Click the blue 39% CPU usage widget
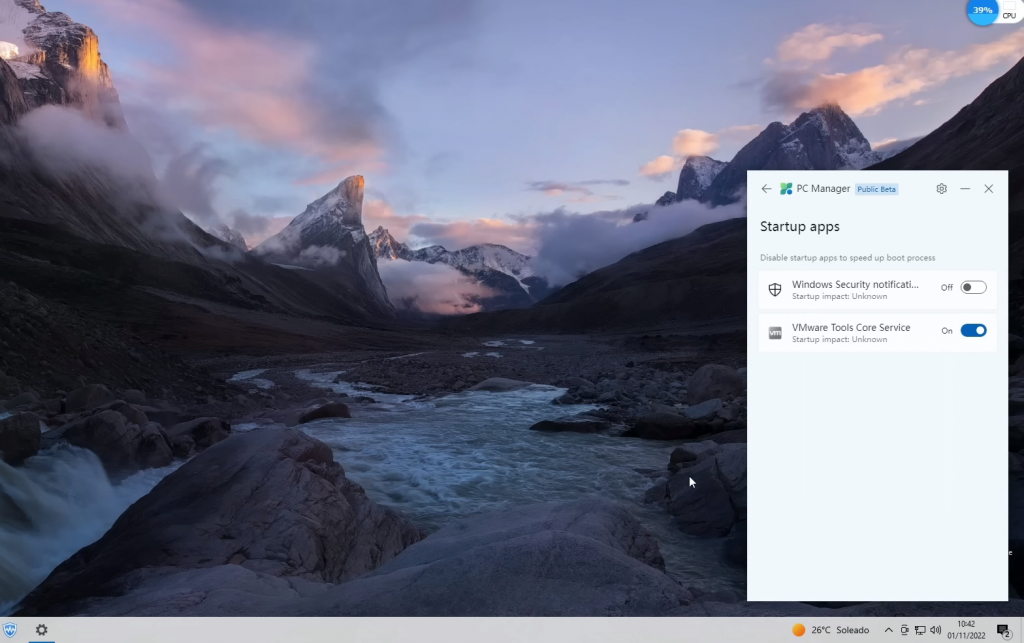This screenshot has width=1024, height=643. click(984, 11)
